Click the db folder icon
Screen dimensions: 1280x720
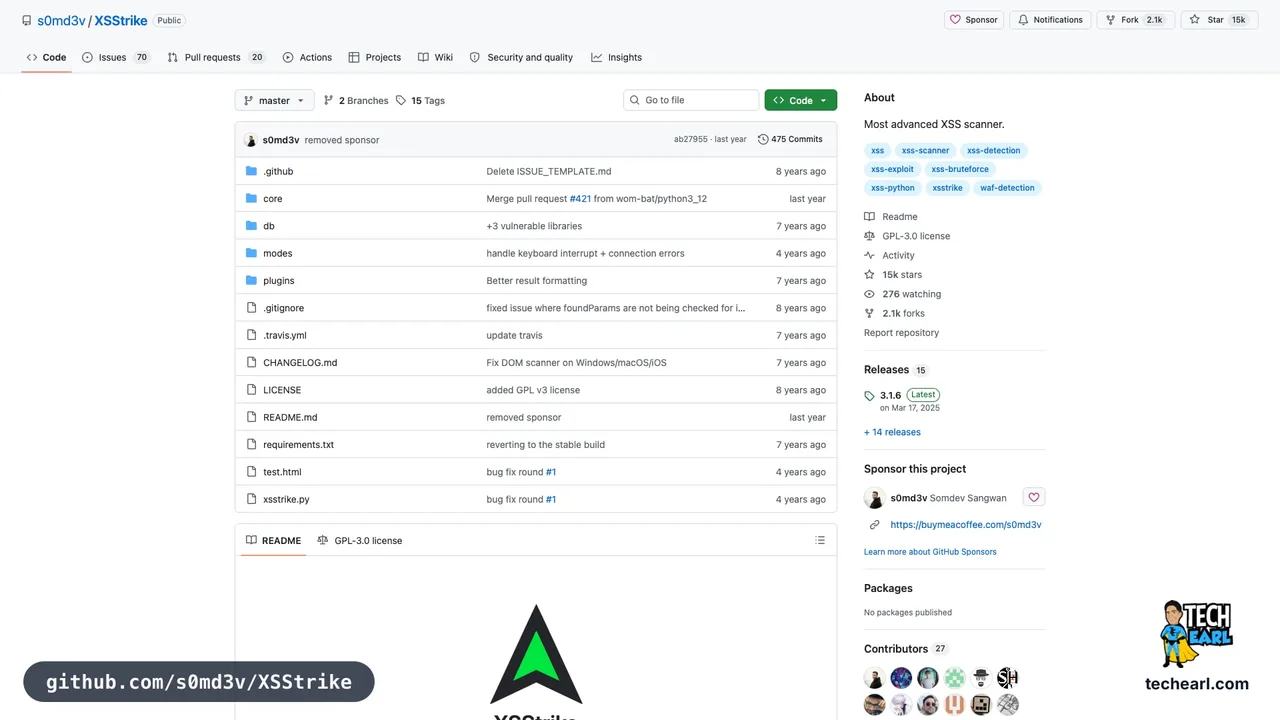click(252, 226)
